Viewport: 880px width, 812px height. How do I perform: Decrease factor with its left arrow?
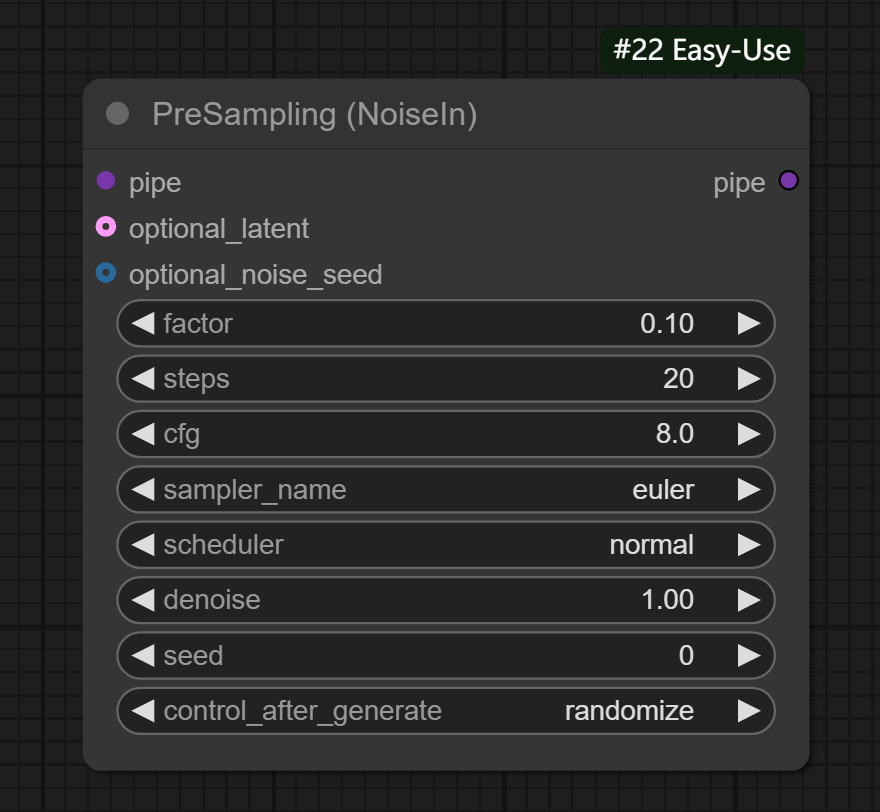click(143, 324)
